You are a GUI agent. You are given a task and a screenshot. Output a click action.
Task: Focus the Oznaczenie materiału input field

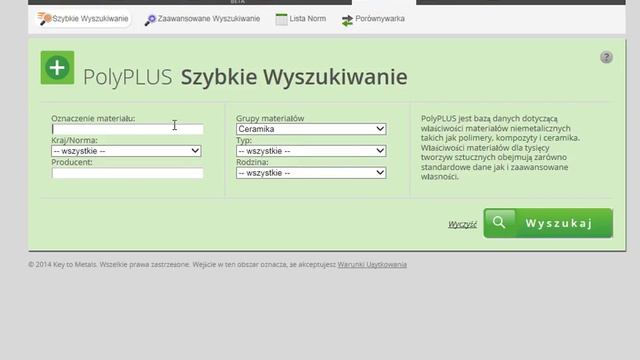[127, 129]
